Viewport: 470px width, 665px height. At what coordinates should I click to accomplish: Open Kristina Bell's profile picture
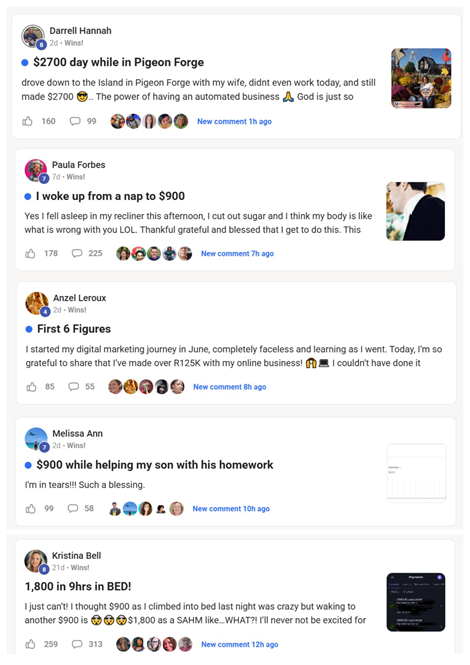(x=36, y=561)
